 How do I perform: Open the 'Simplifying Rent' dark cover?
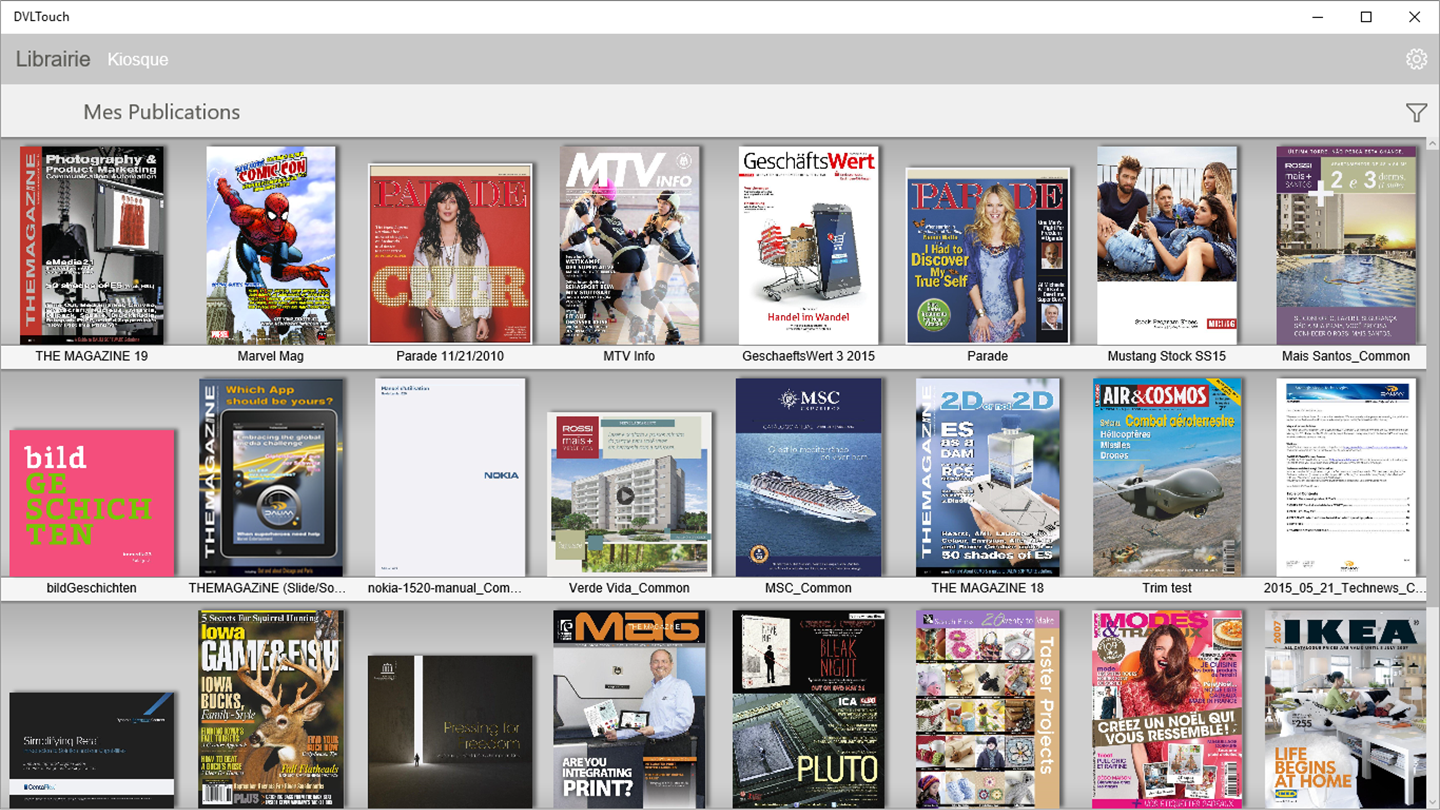click(92, 750)
